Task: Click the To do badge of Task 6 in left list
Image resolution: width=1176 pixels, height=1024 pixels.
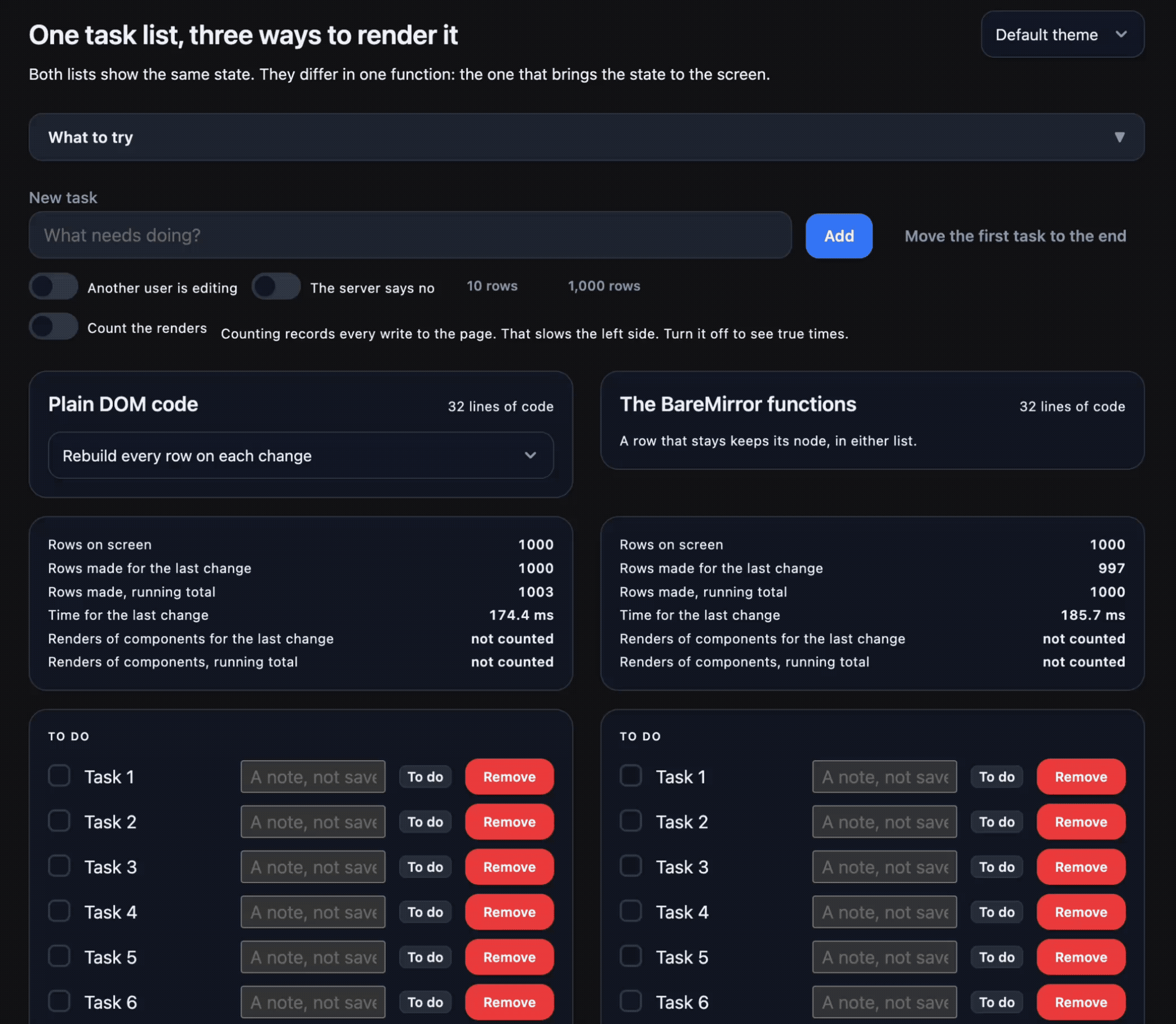Action: pos(426,1002)
